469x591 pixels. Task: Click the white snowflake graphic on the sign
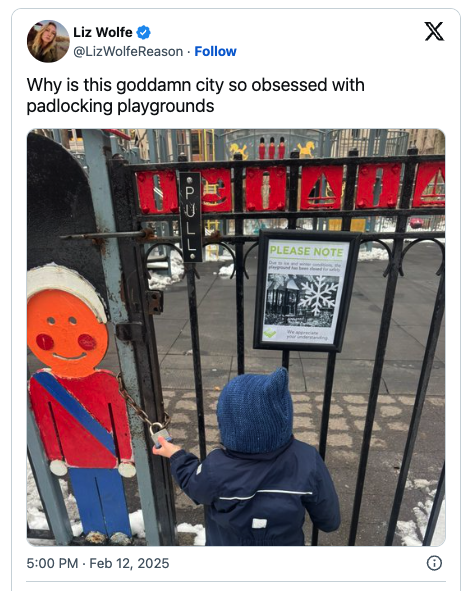(x=319, y=296)
